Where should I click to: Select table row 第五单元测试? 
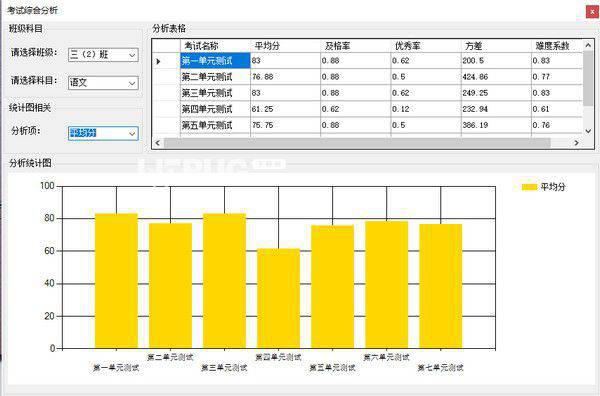pos(367,125)
